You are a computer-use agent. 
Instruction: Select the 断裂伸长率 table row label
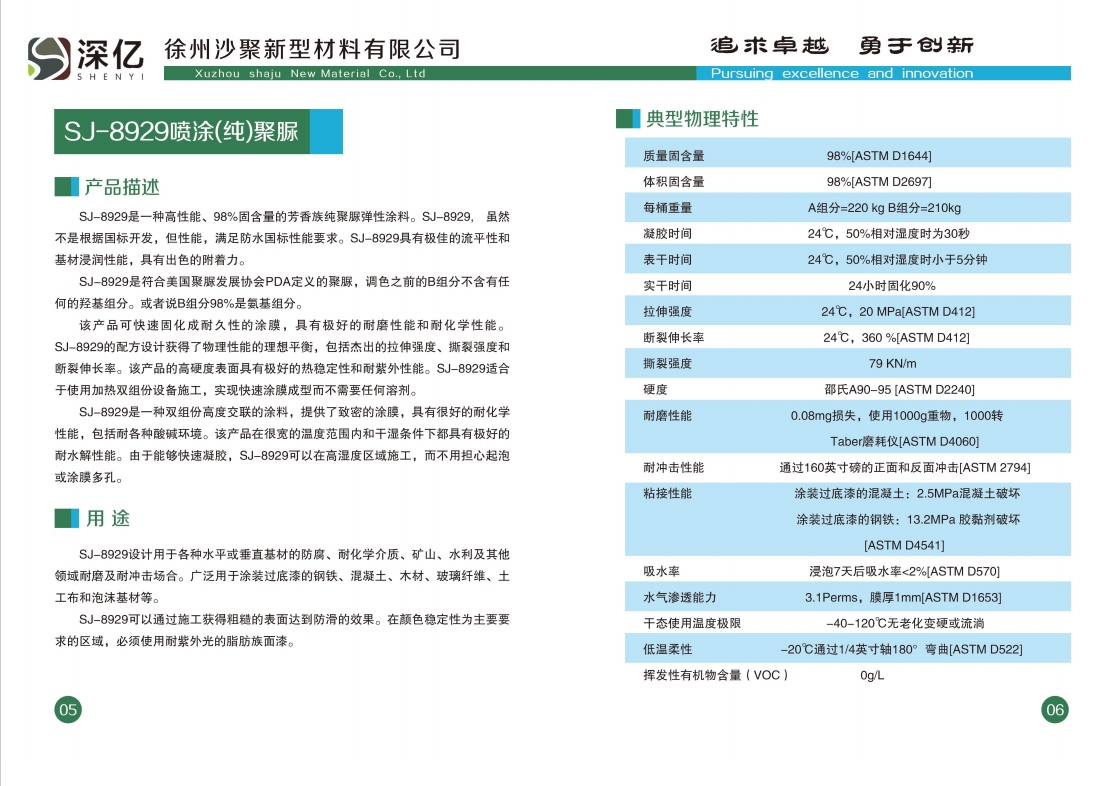point(674,337)
